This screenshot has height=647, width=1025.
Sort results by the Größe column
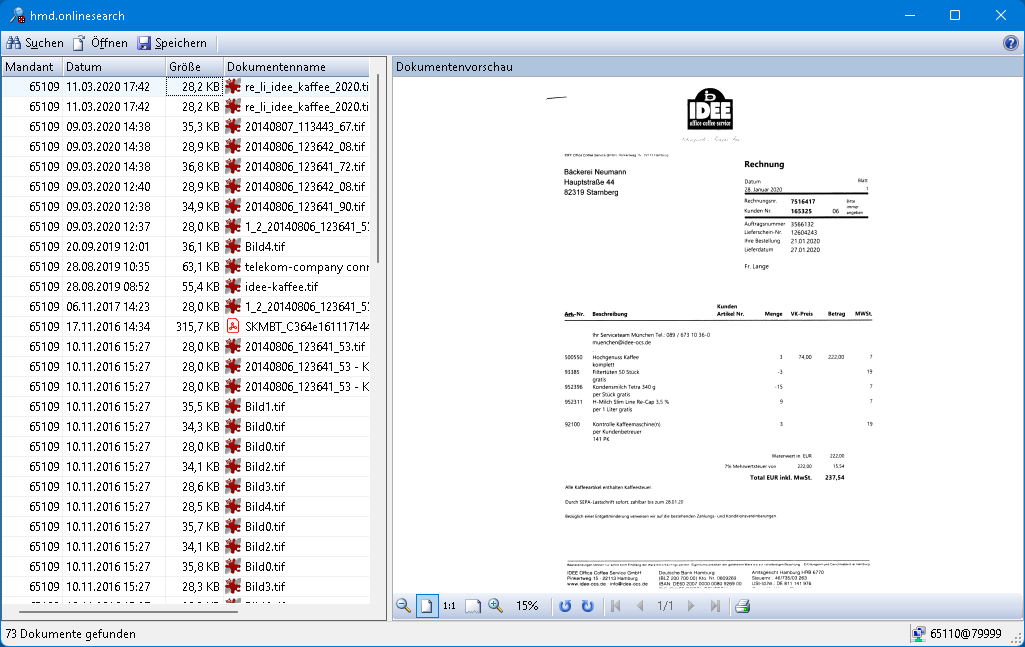pyautogui.click(x=195, y=65)
